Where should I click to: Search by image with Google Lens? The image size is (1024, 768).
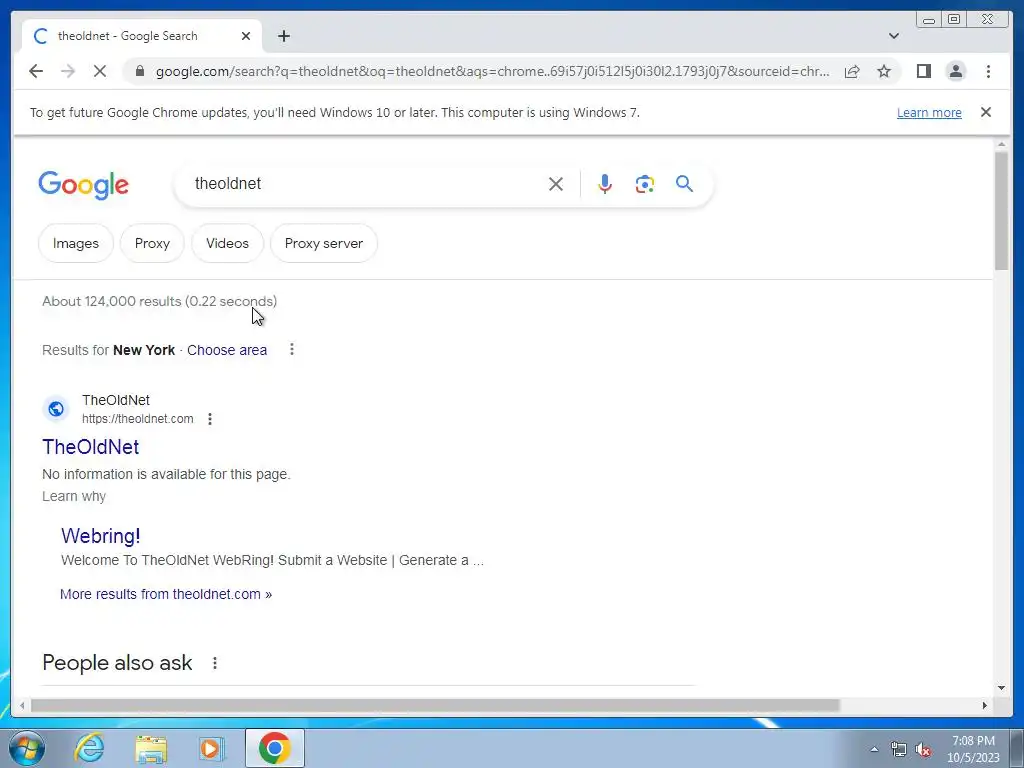point(645,184)
